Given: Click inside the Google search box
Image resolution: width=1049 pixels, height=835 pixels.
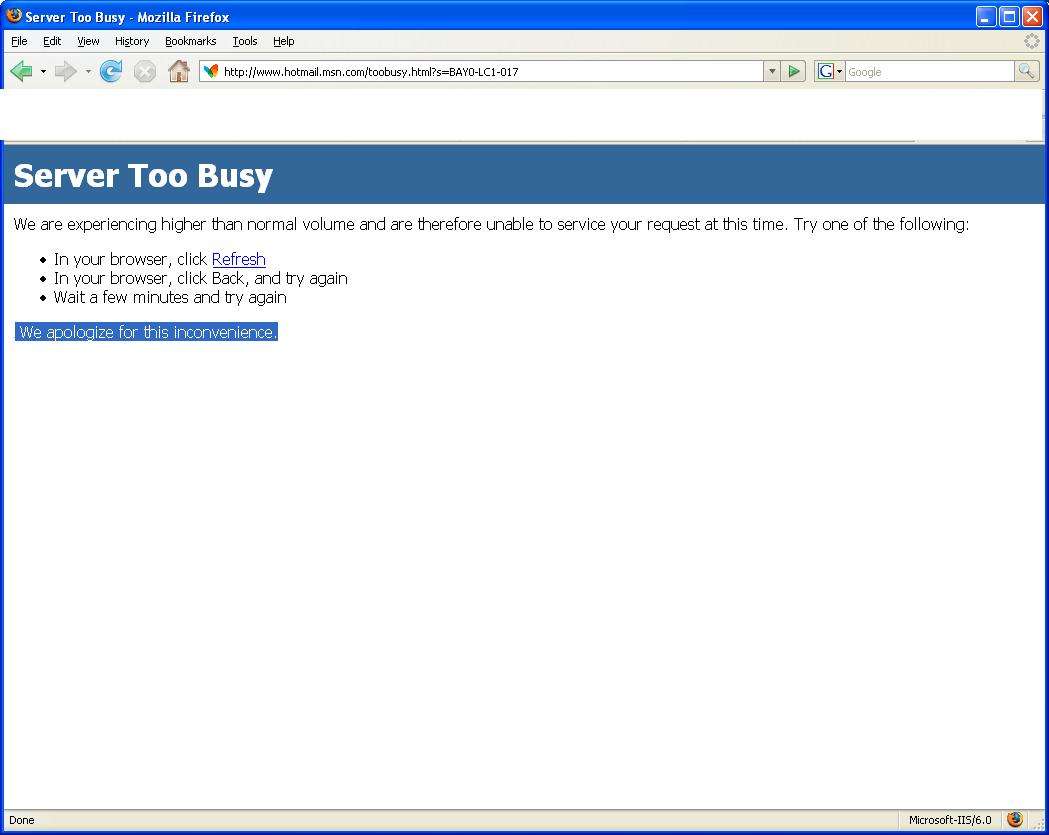Looking at the screenshot, I should click(930, 72).
